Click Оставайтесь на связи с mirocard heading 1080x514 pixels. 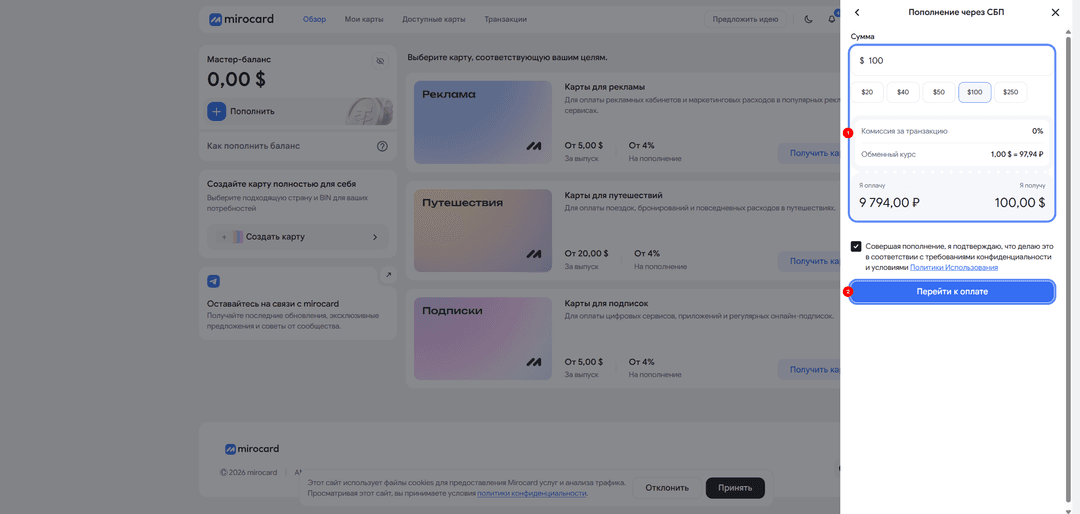273,304
